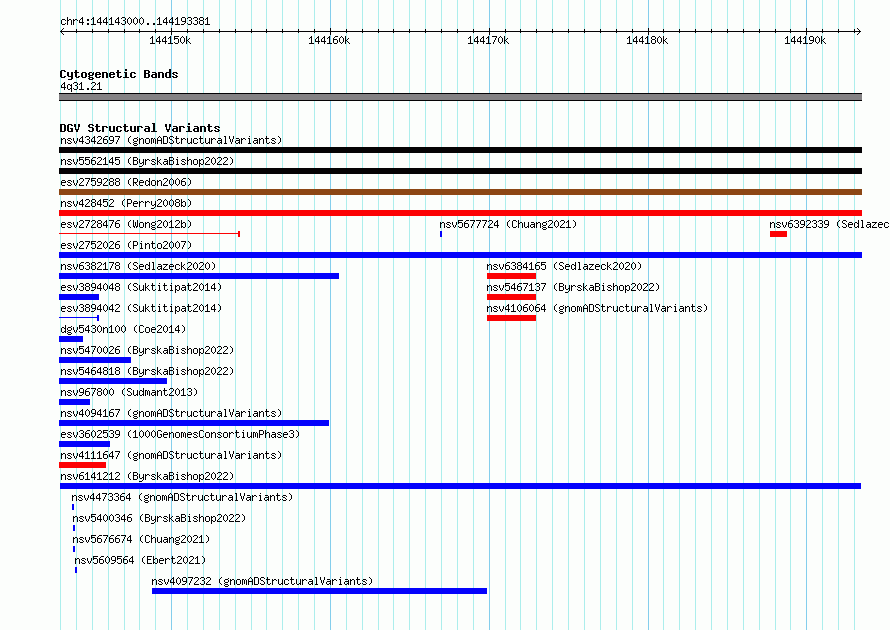
Task: Click the 144190k ruler position
Action: 805,40
